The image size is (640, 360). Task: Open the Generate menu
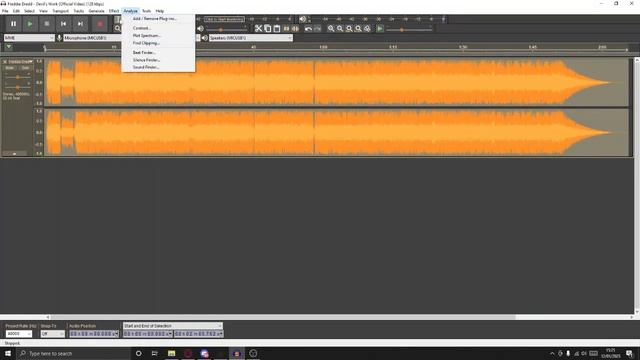[97, 11]
